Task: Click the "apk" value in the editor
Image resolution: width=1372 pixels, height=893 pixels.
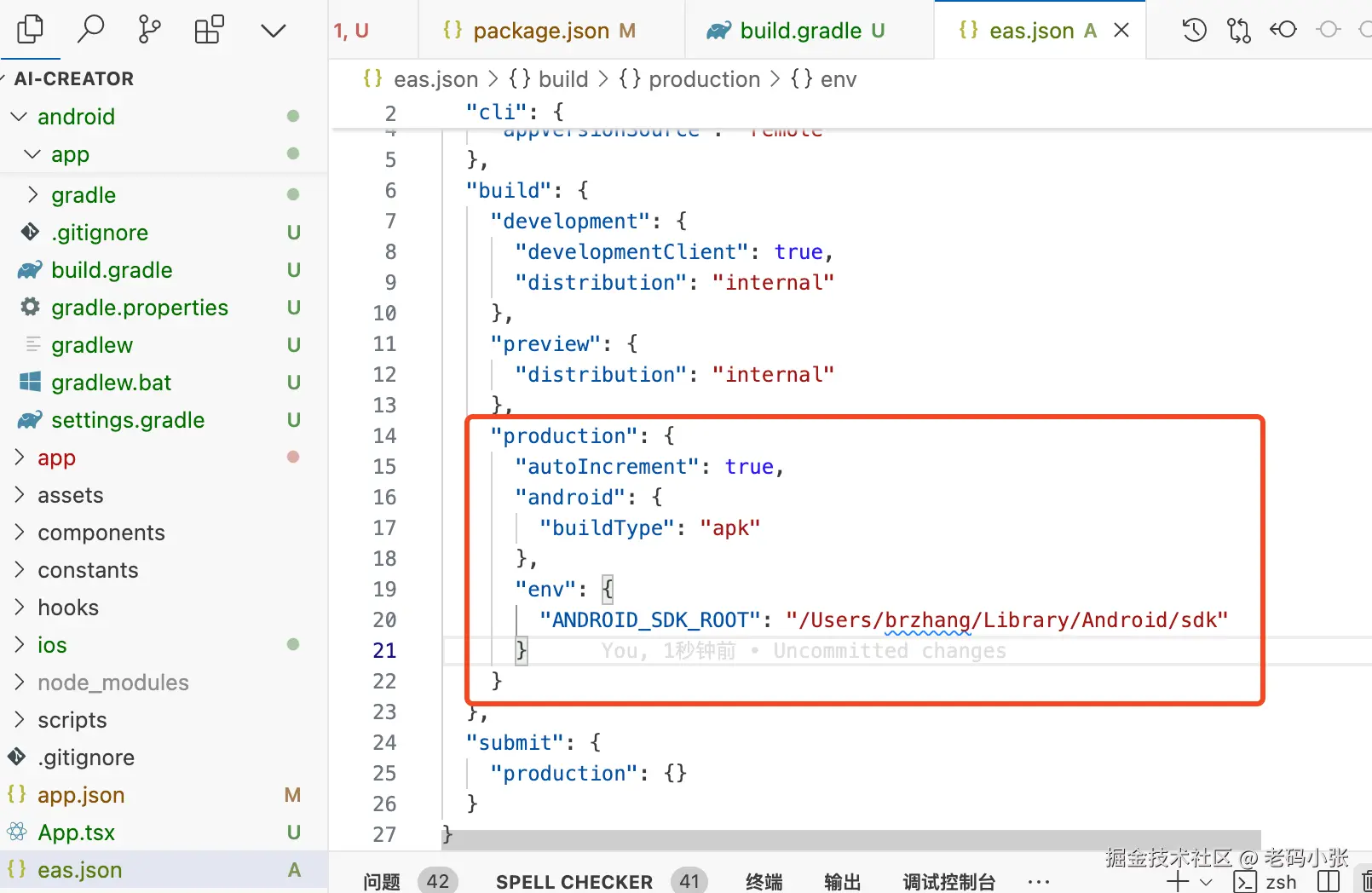Action: (730, 528)
